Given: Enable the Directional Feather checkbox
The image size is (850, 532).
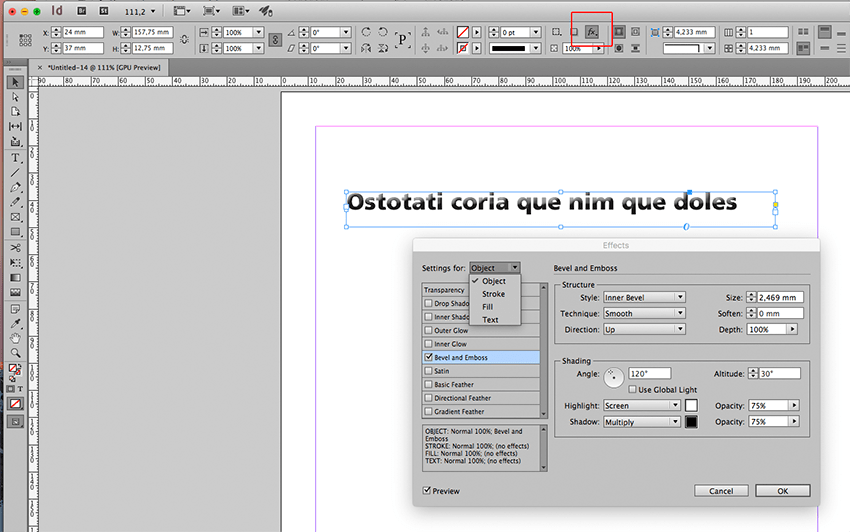Looking at the screenshot, I should 429,398.
